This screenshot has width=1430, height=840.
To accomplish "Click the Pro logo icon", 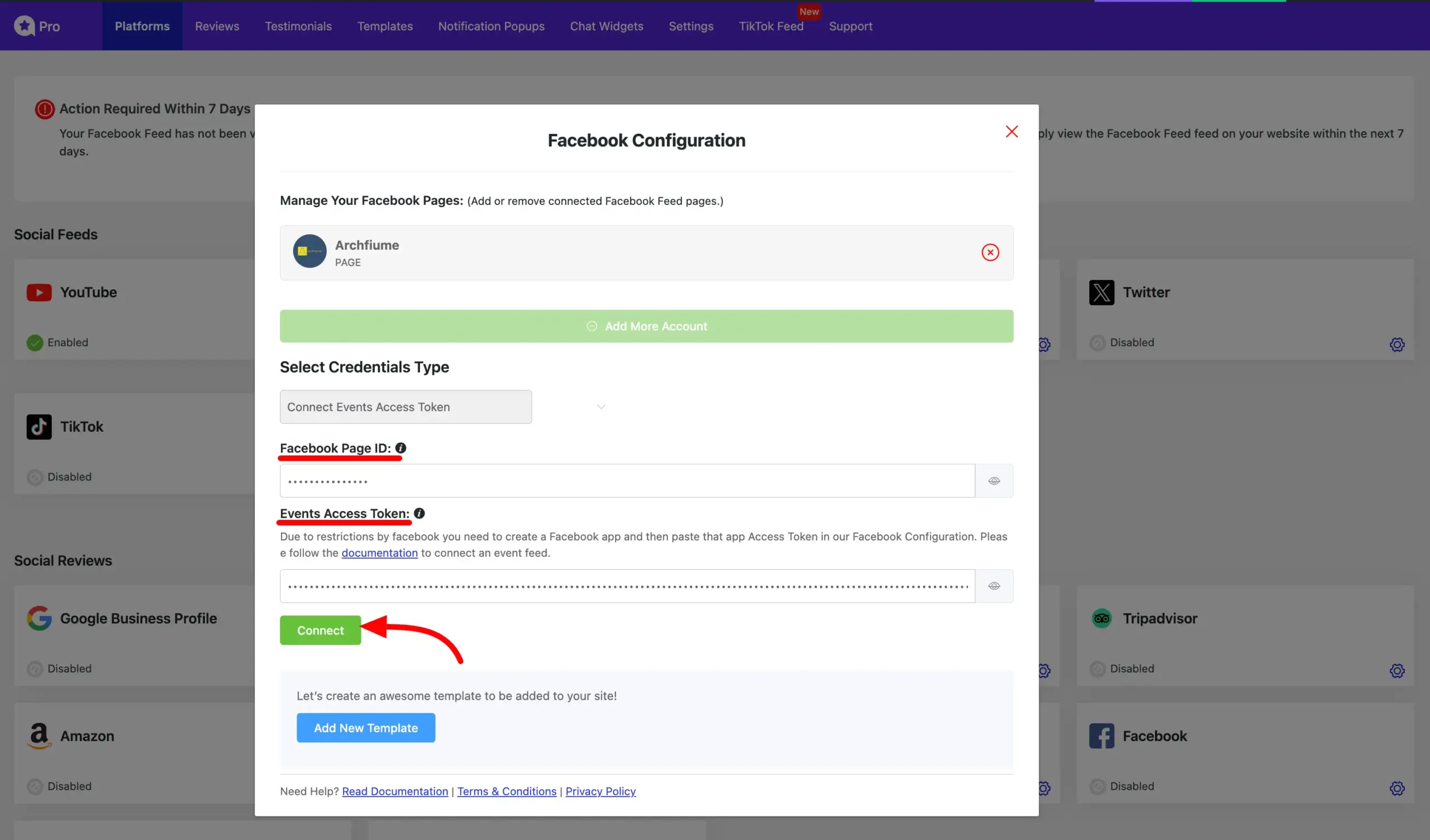I will 25,26.
